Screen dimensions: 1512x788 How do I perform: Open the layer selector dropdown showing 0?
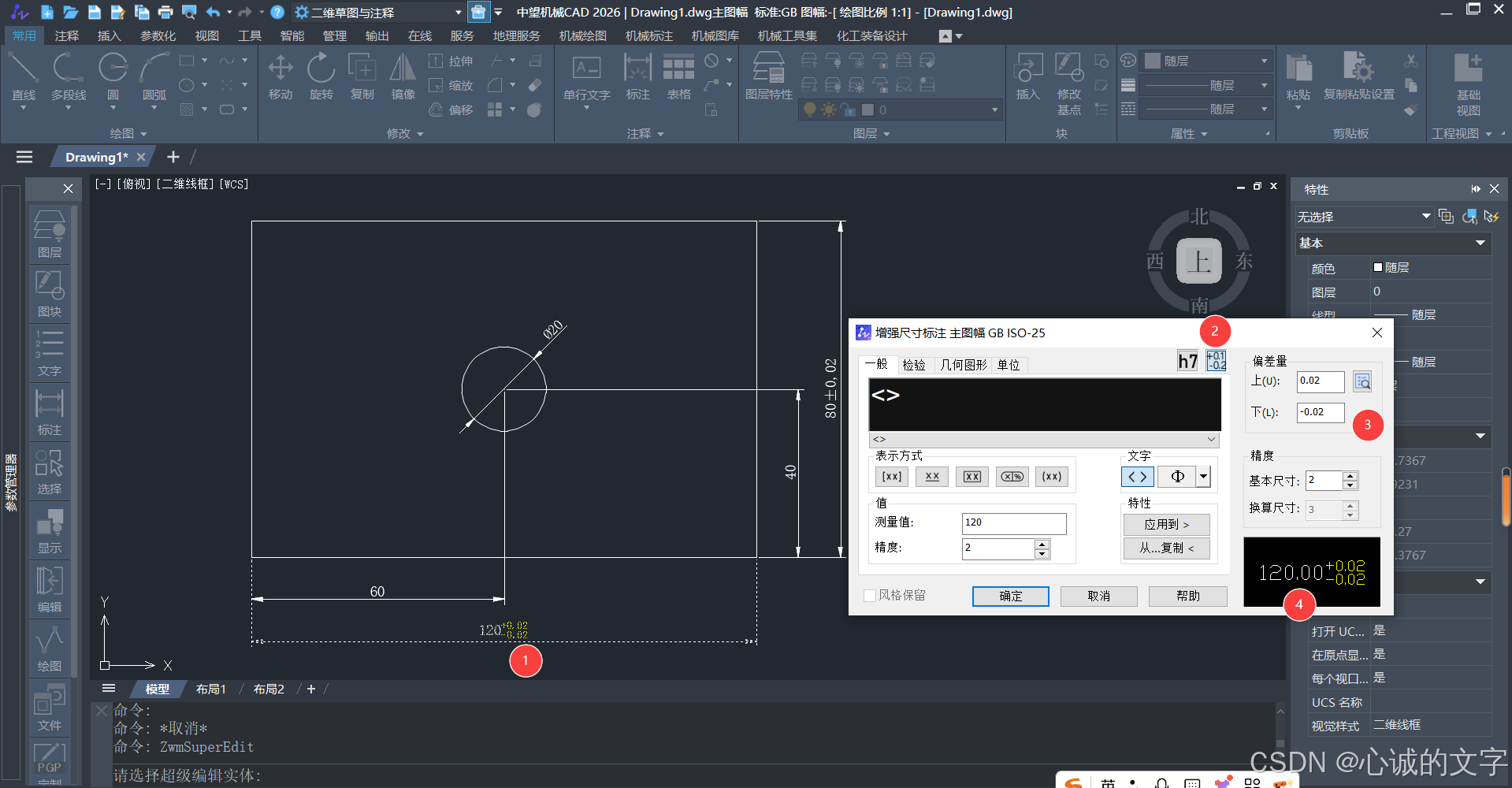pos(899,110)
